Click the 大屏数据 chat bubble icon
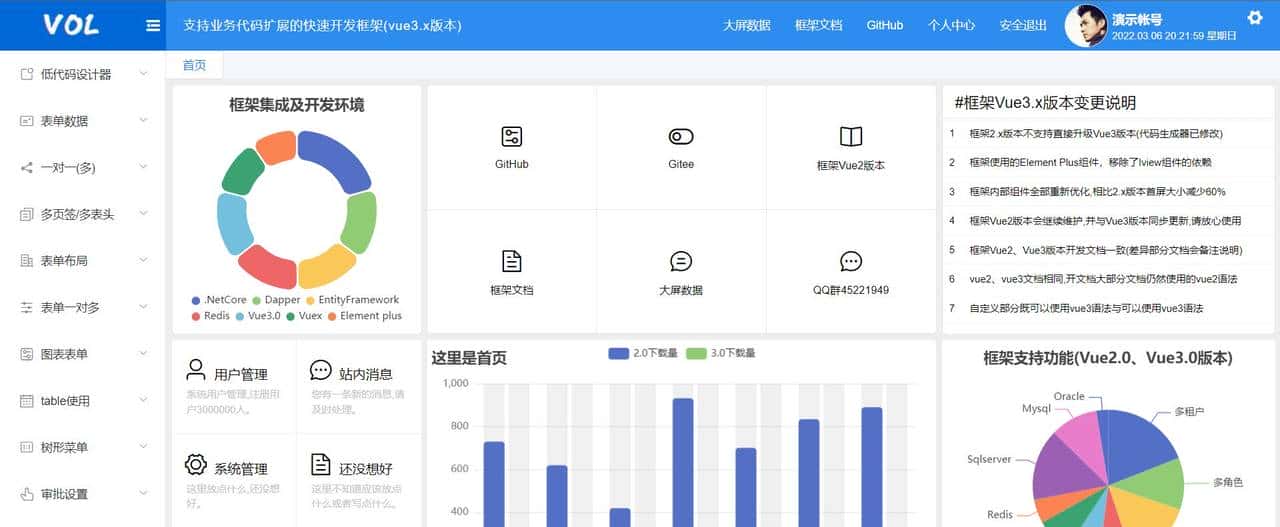Screen dimensions: 1280x527 pos(681,262)
